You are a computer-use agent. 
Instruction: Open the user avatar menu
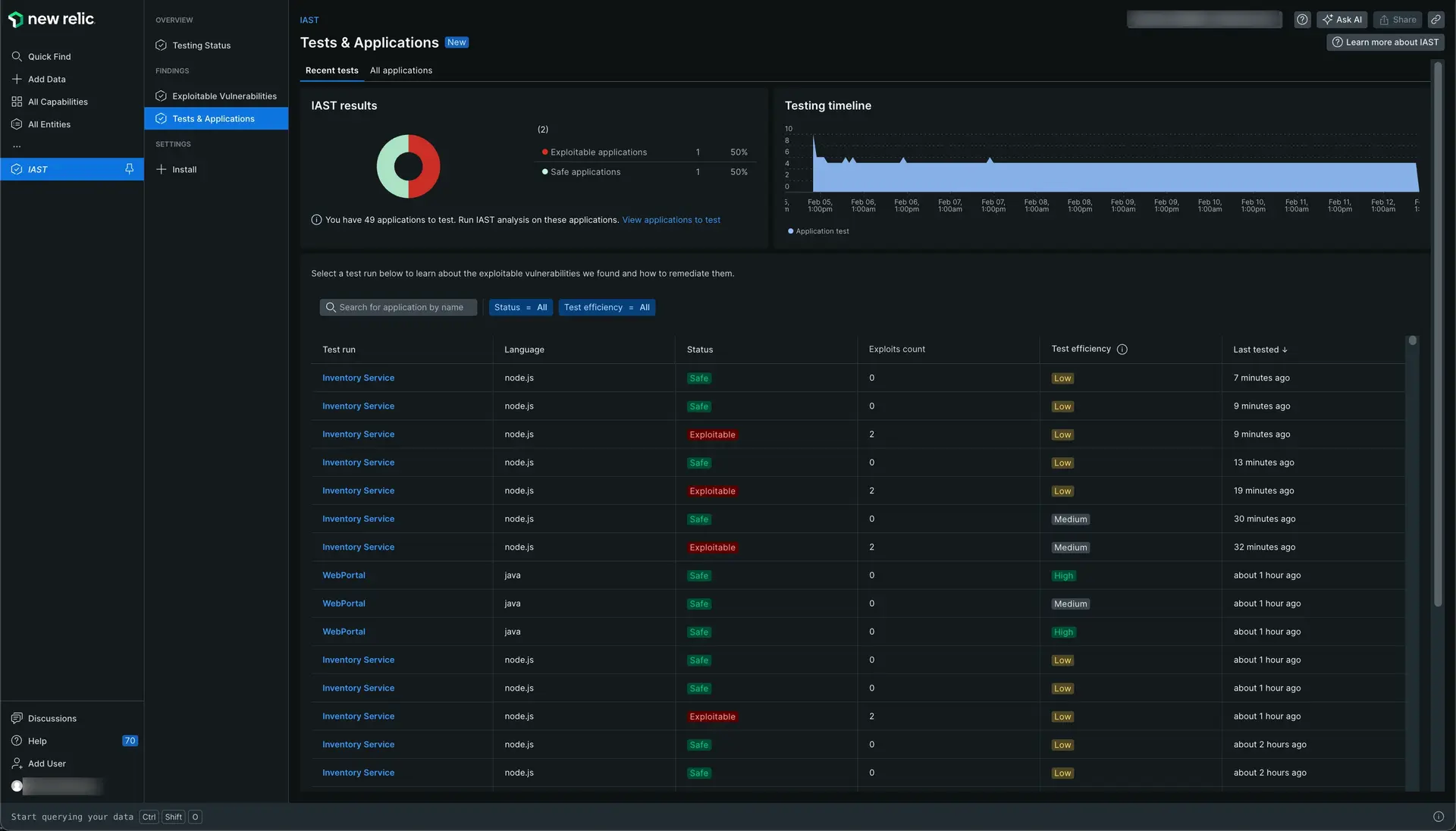[x=17, y=786]
